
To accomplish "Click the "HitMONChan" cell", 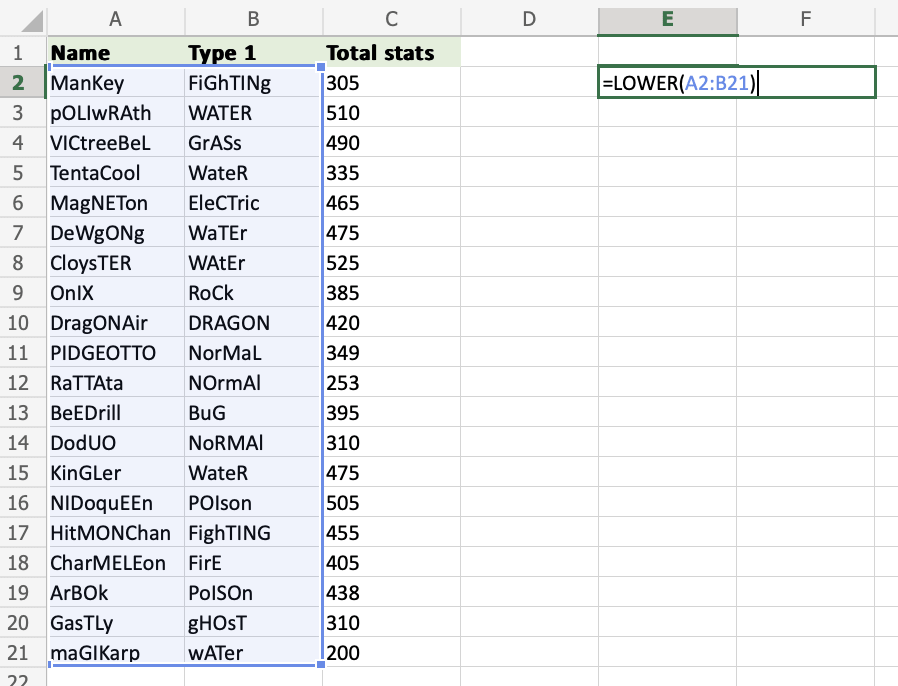I will 115,533.
